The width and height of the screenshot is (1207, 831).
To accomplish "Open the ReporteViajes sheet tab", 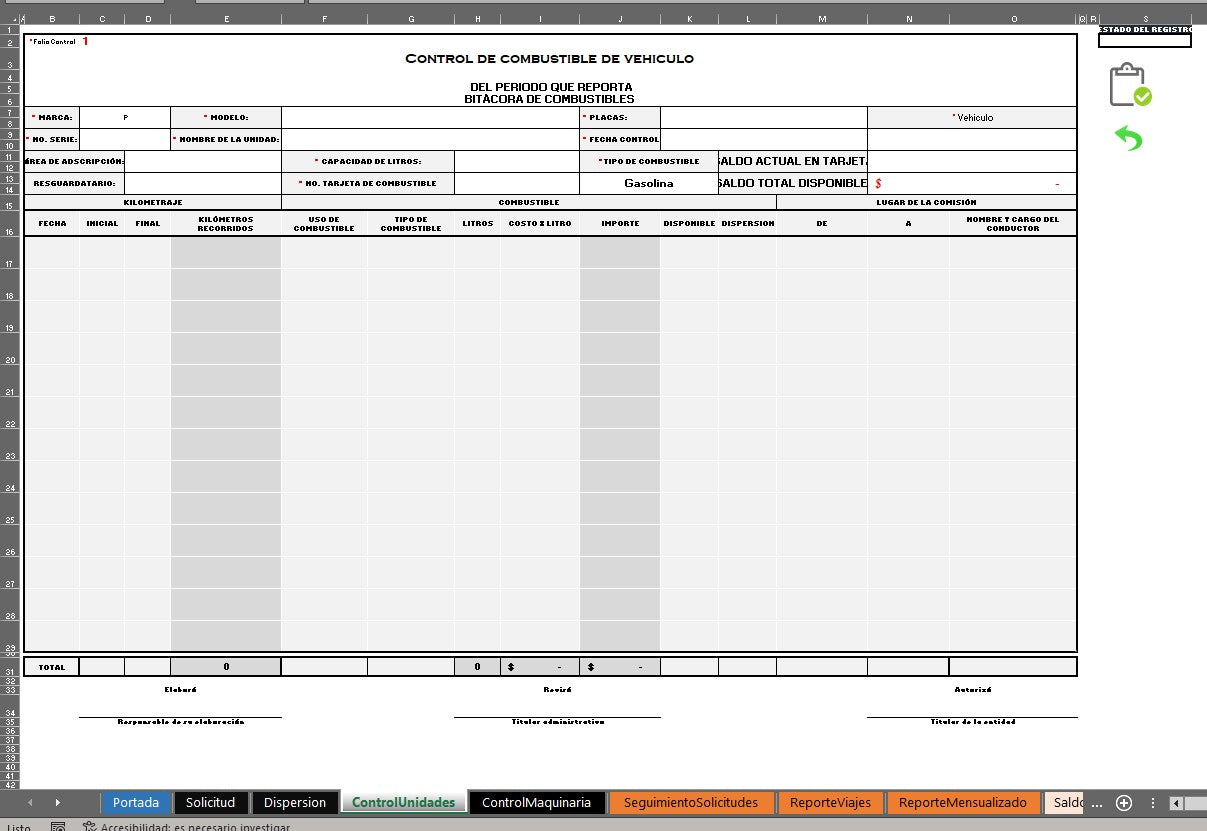I will point(830,802).
